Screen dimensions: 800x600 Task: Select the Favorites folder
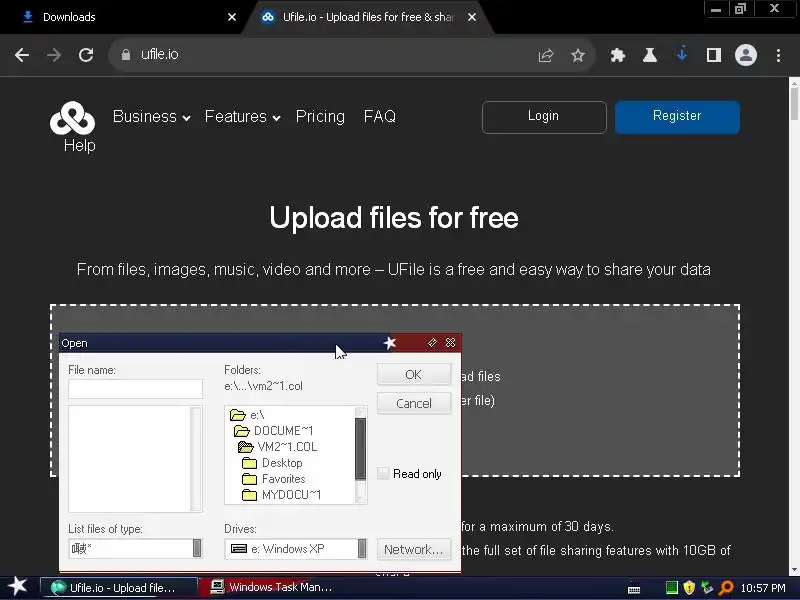point(273,479)
